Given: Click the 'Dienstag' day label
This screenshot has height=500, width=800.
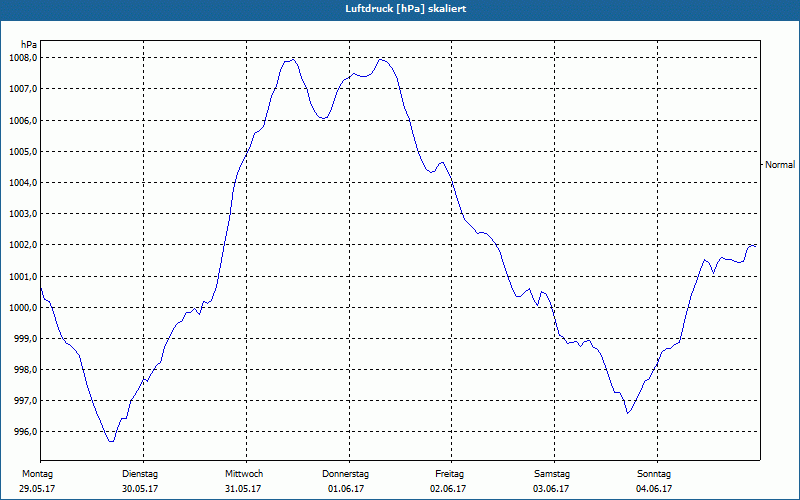Looking at the screenshot, I should [x=140, y=474].
